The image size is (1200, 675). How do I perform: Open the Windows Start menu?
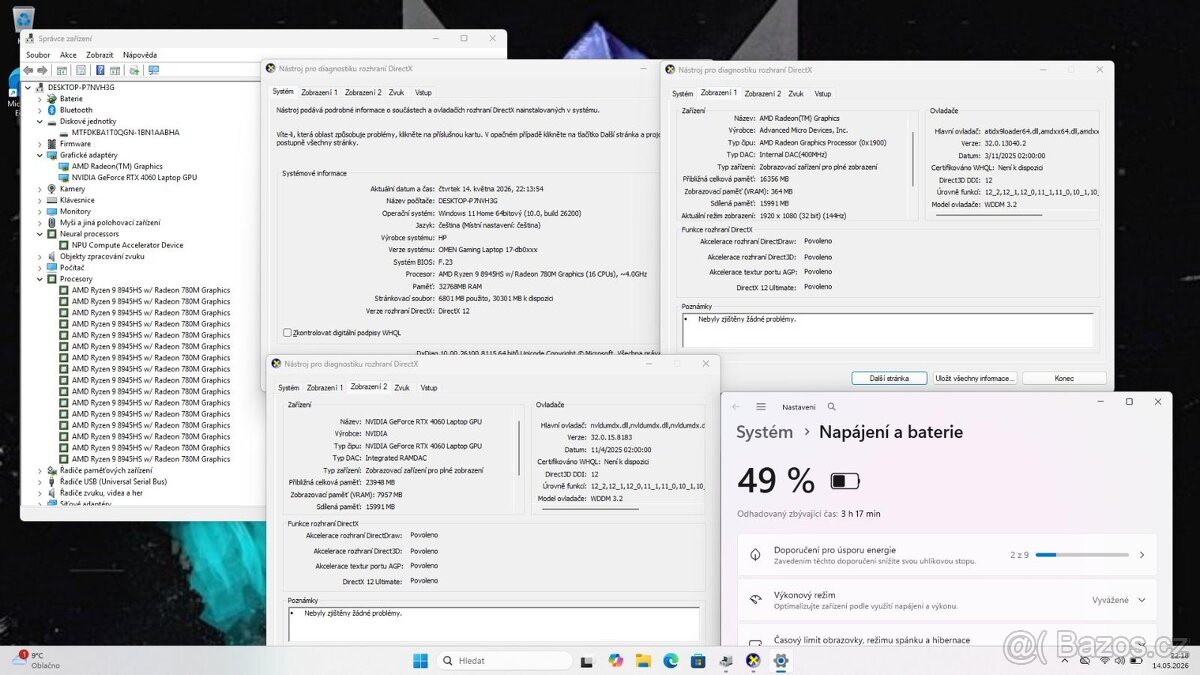point(420,660)
